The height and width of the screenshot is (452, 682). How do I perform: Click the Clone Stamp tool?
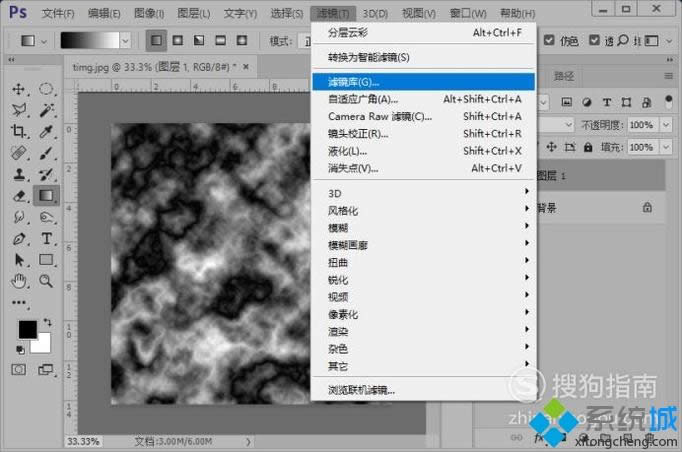tap(19, 174)
